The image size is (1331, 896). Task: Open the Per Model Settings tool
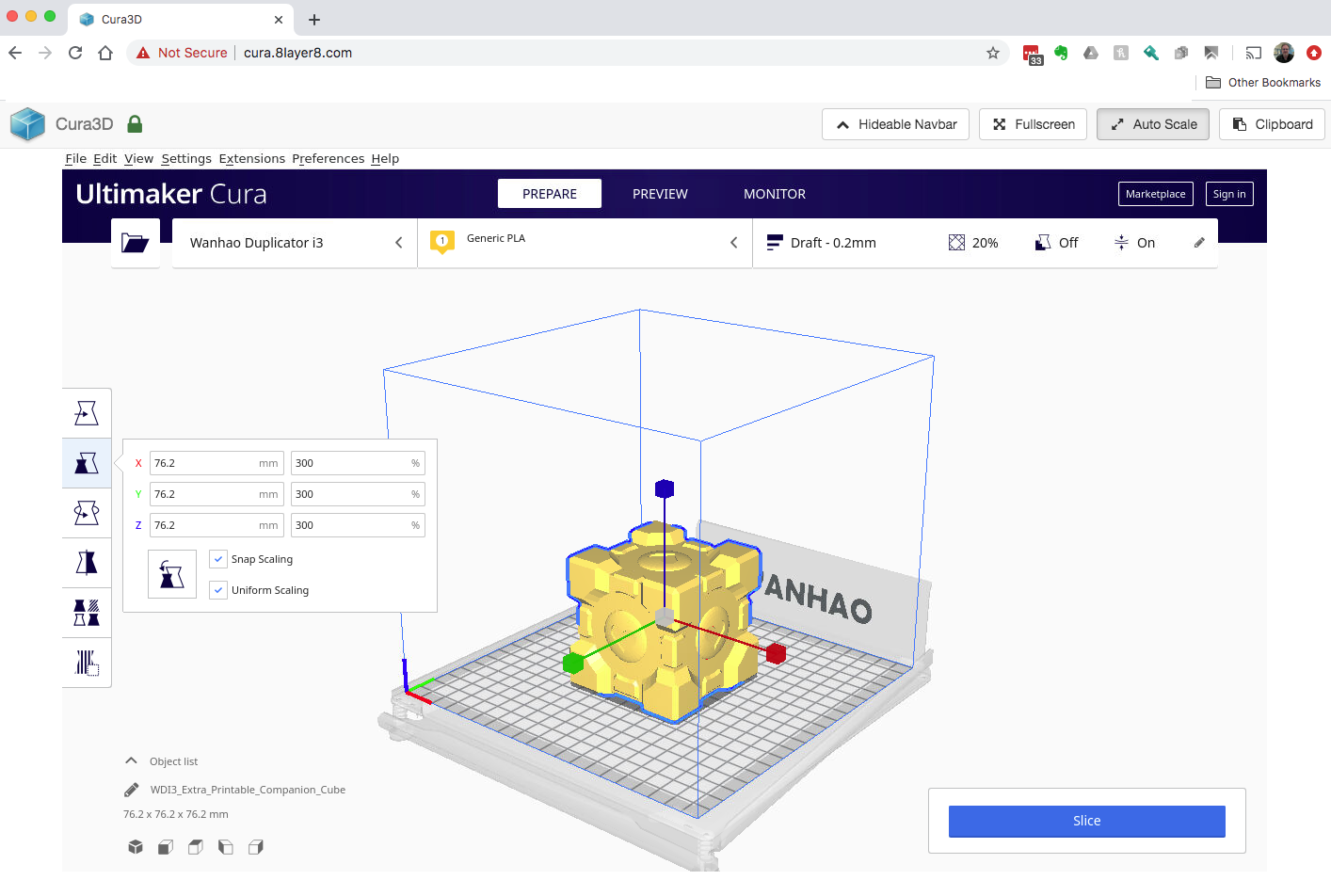[x=86, y=613]
